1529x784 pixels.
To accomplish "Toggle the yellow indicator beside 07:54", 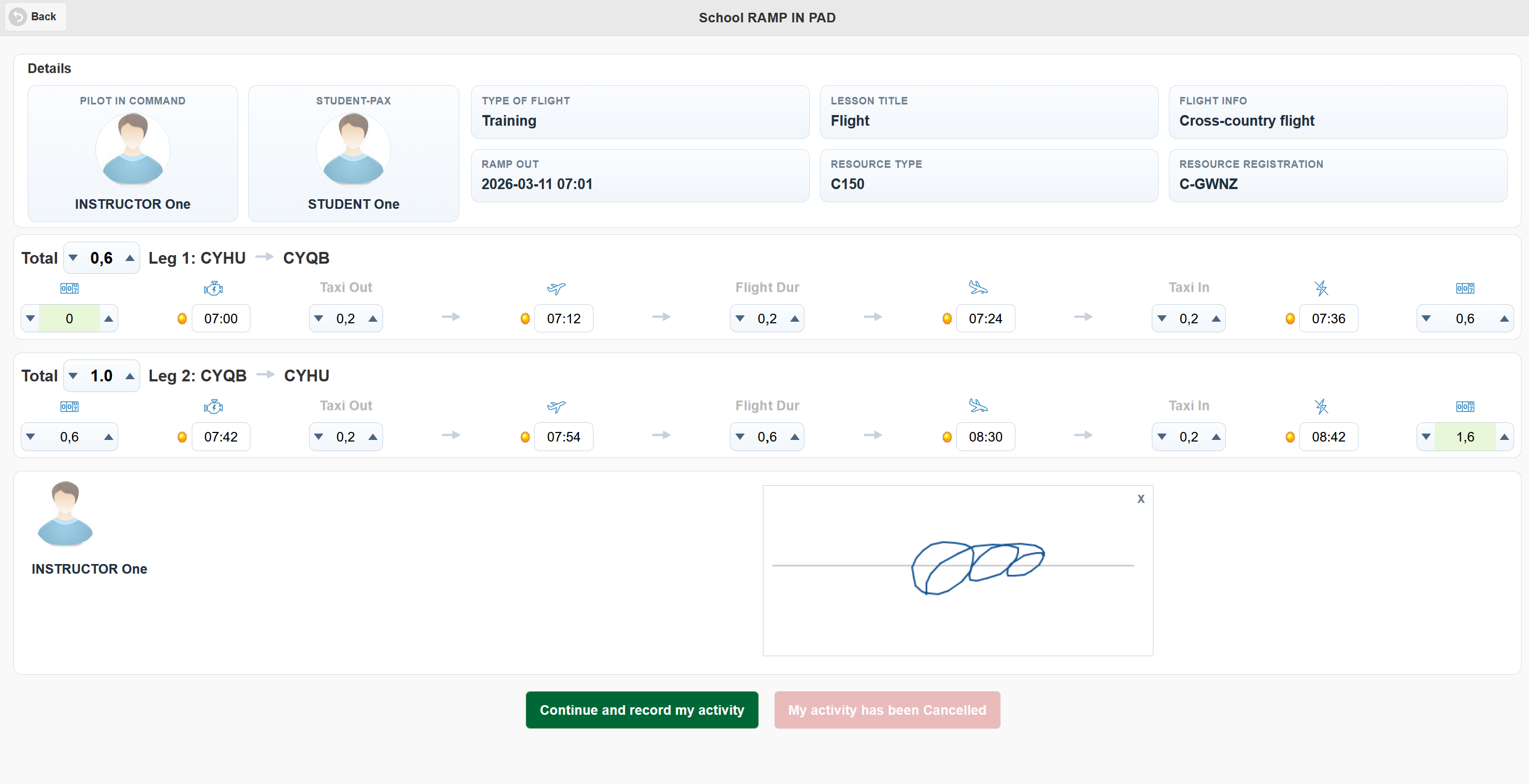I will pyautogui.click(x=525, y=437).
